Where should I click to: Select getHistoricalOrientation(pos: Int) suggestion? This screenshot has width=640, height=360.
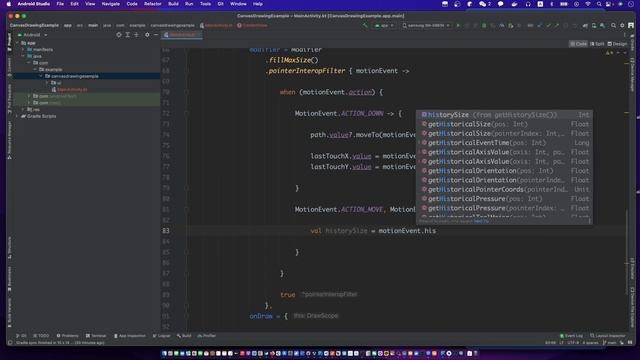tap(504, 171)
